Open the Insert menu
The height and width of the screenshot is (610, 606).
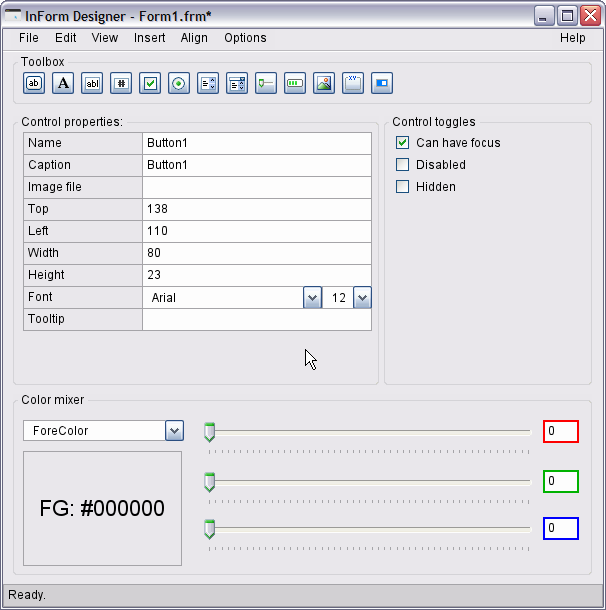150,38
